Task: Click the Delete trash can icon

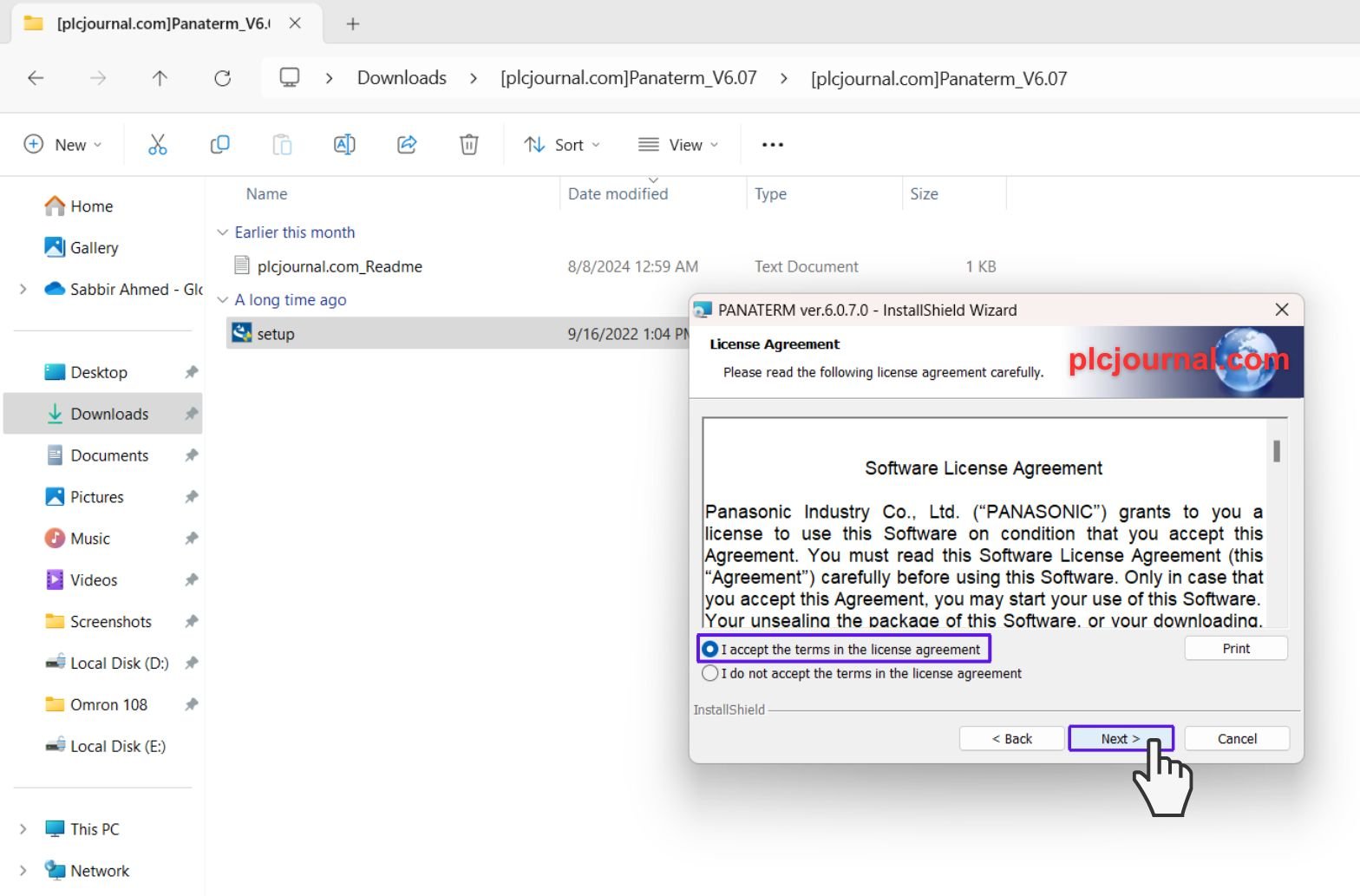Action: pos(469,145)
